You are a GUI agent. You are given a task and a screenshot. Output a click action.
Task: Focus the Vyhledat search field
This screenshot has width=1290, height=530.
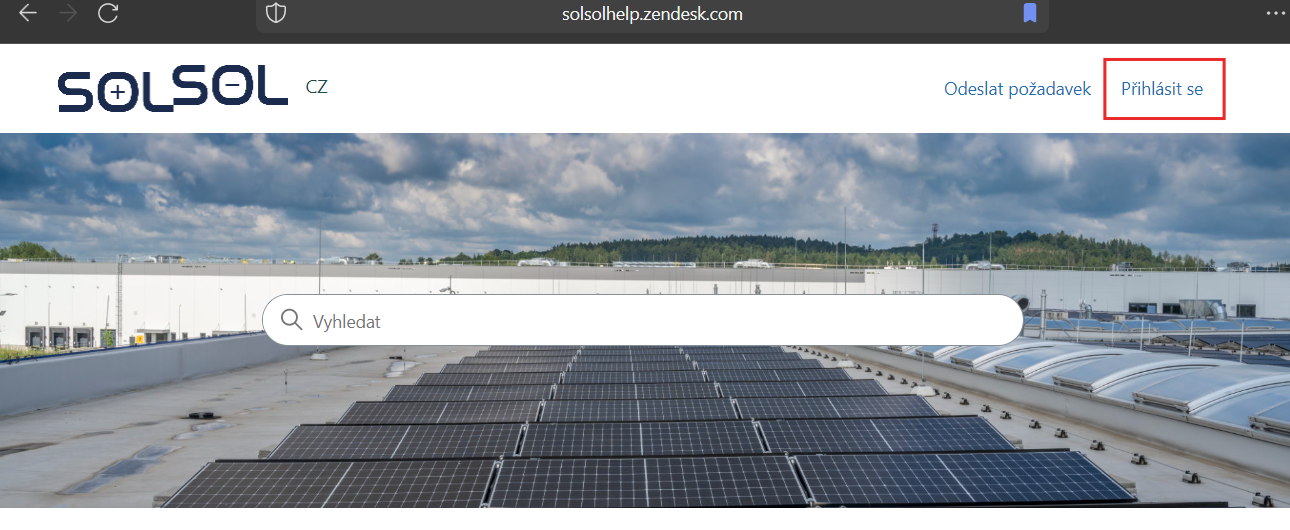click(643, 320)
